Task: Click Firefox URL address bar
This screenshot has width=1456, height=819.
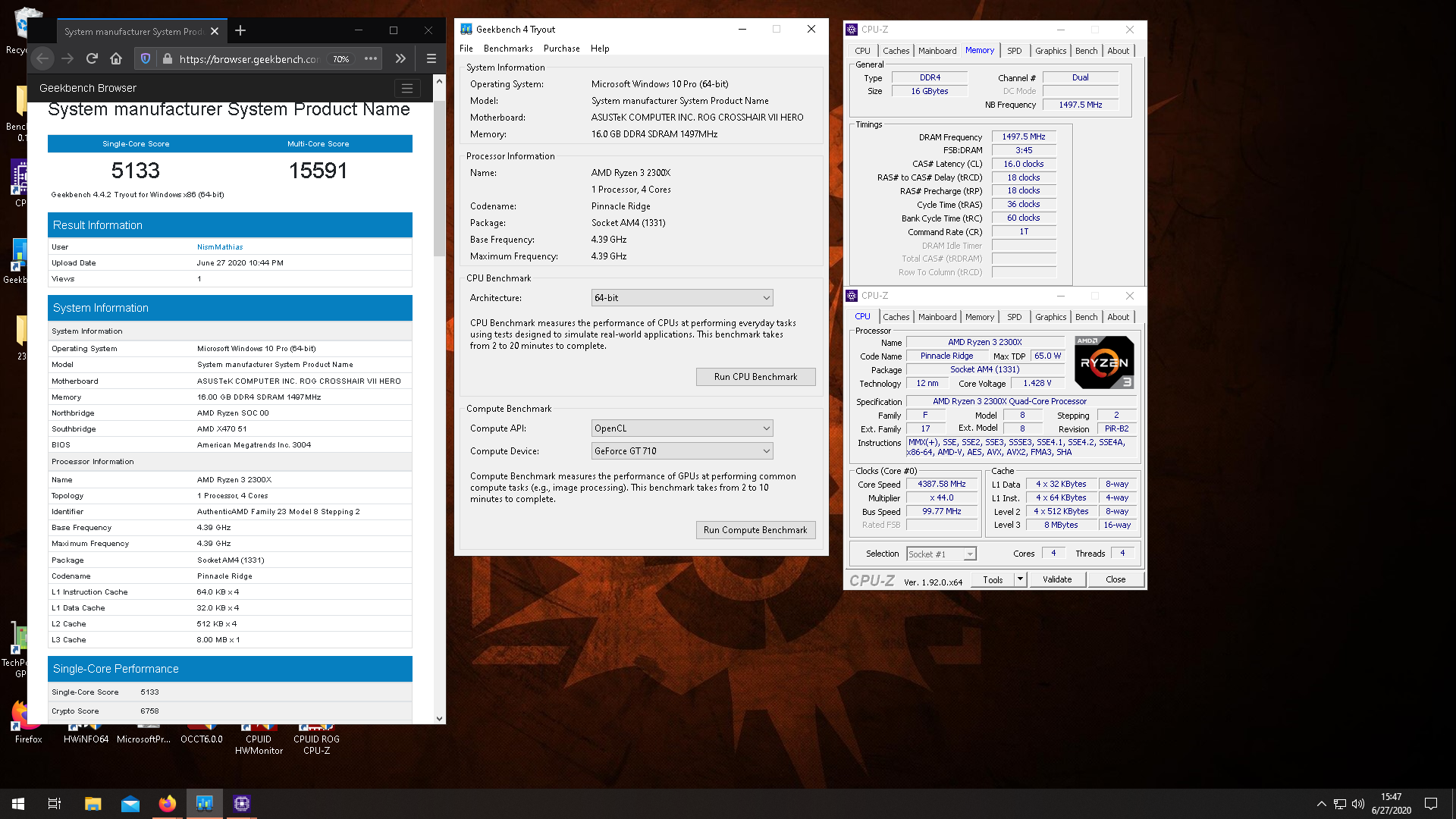Action: click(x=249, y=59)
